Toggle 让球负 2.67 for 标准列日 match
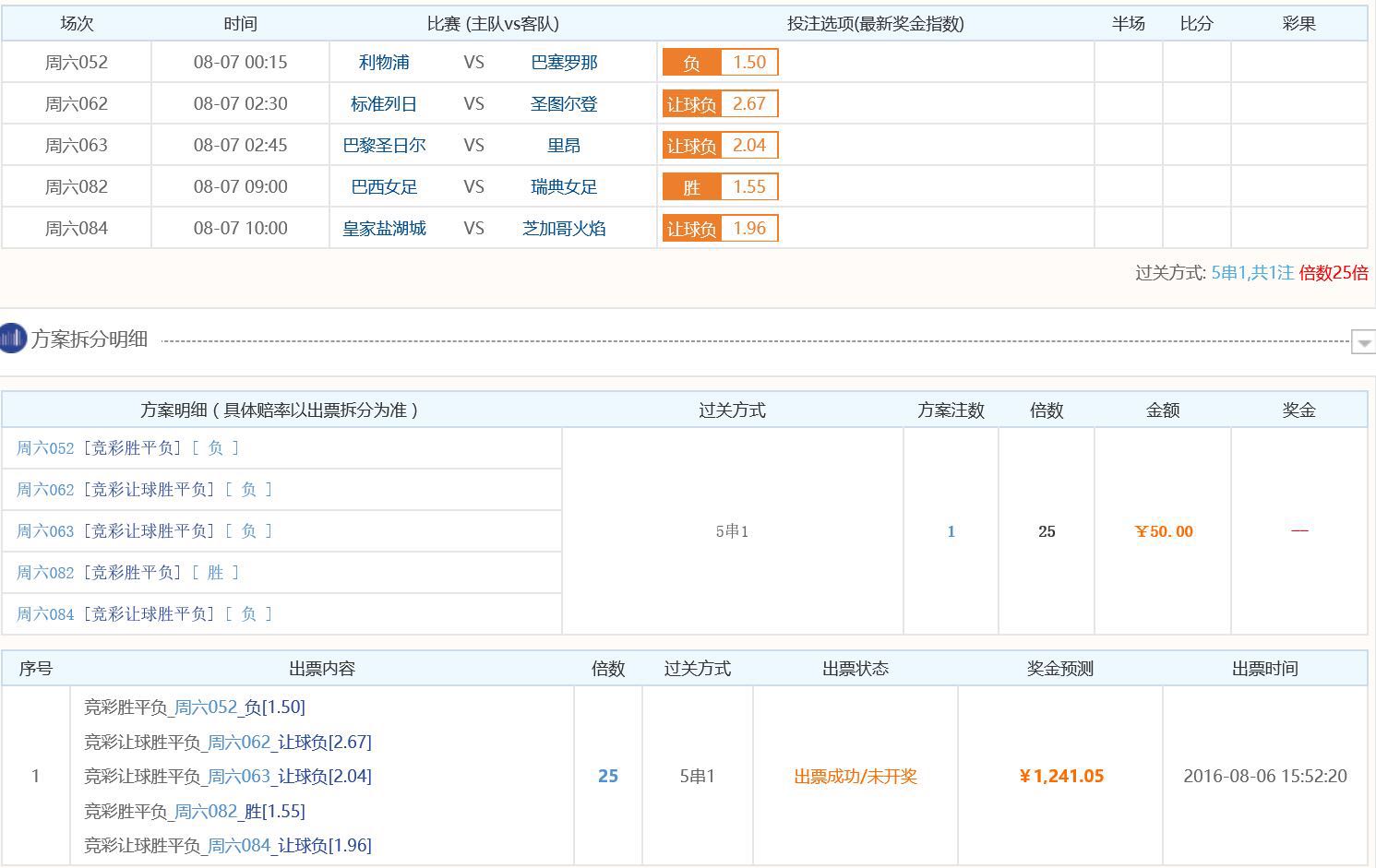The width and height of the screenshot is (1376, 868). pos(719,103)
